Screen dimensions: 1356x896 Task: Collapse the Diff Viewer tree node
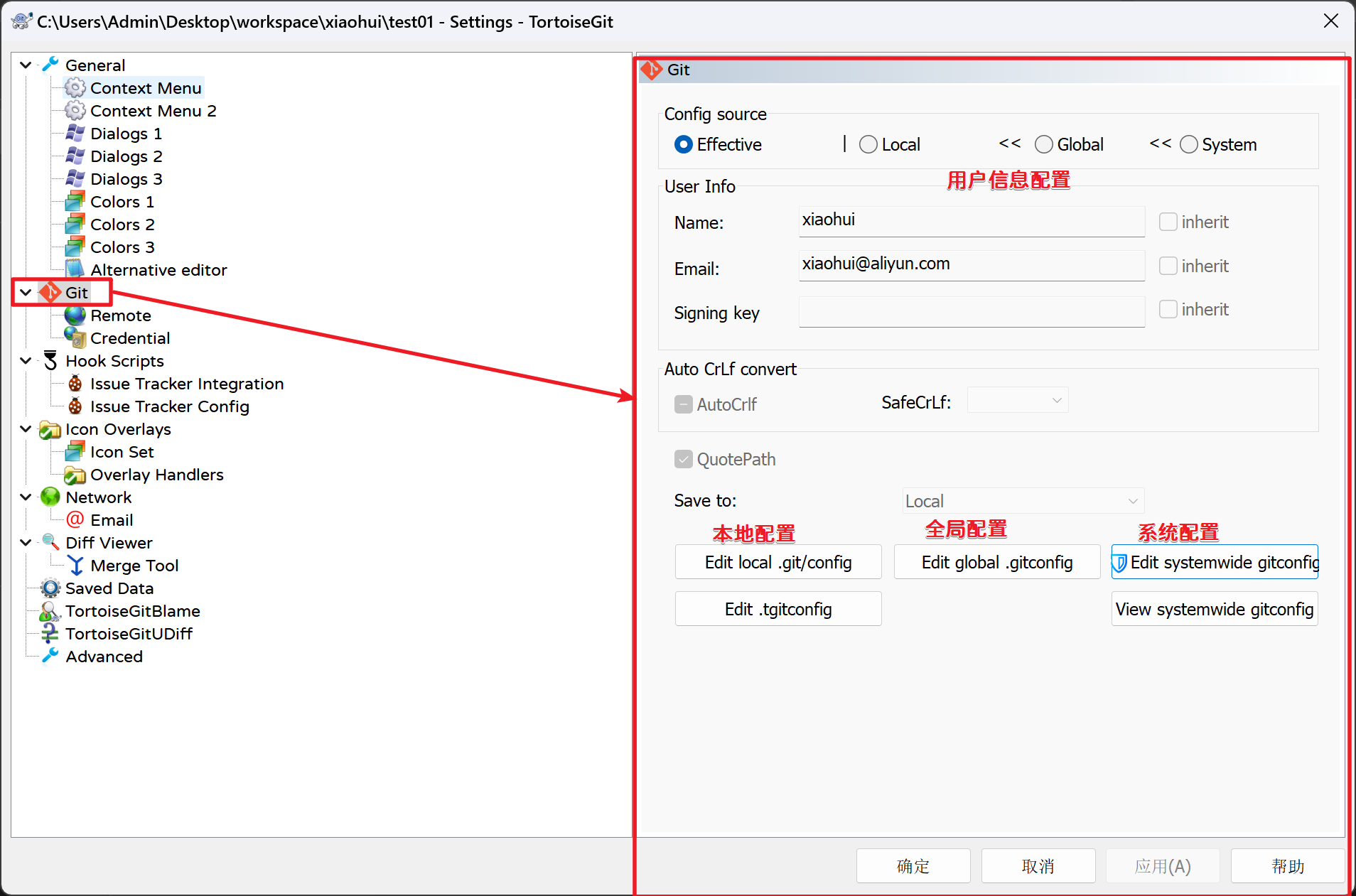[26, 542]
